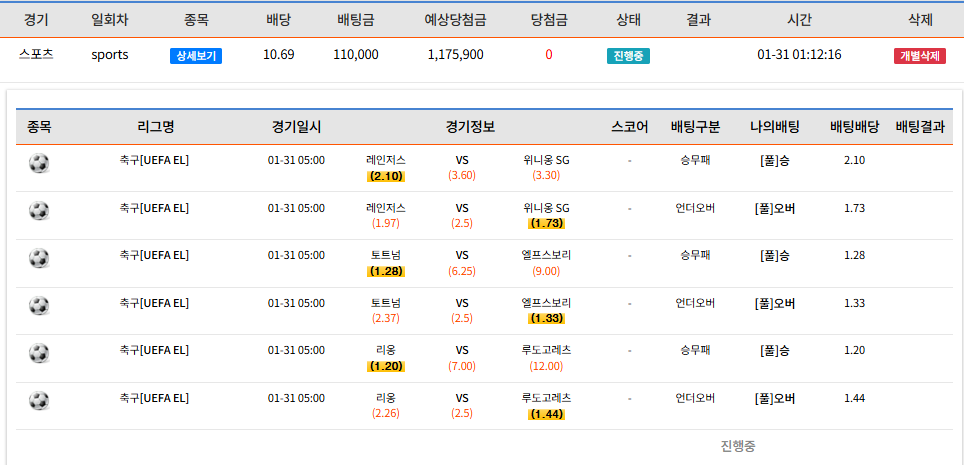Open the blue 상세보기 detail button
The width and height of the screenshot is (964, 465).
click(196, 56)
